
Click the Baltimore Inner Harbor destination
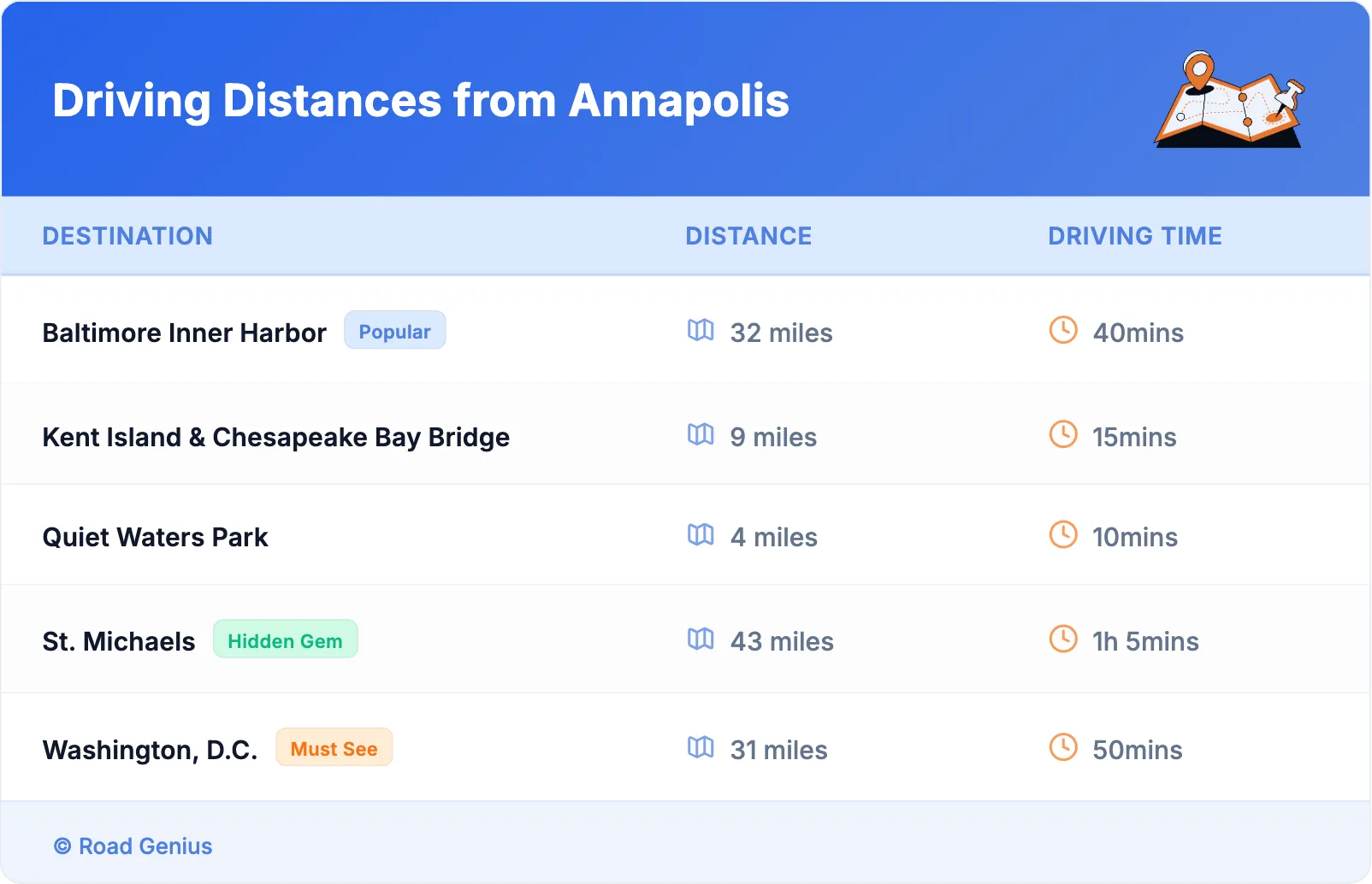click(185, 333)
